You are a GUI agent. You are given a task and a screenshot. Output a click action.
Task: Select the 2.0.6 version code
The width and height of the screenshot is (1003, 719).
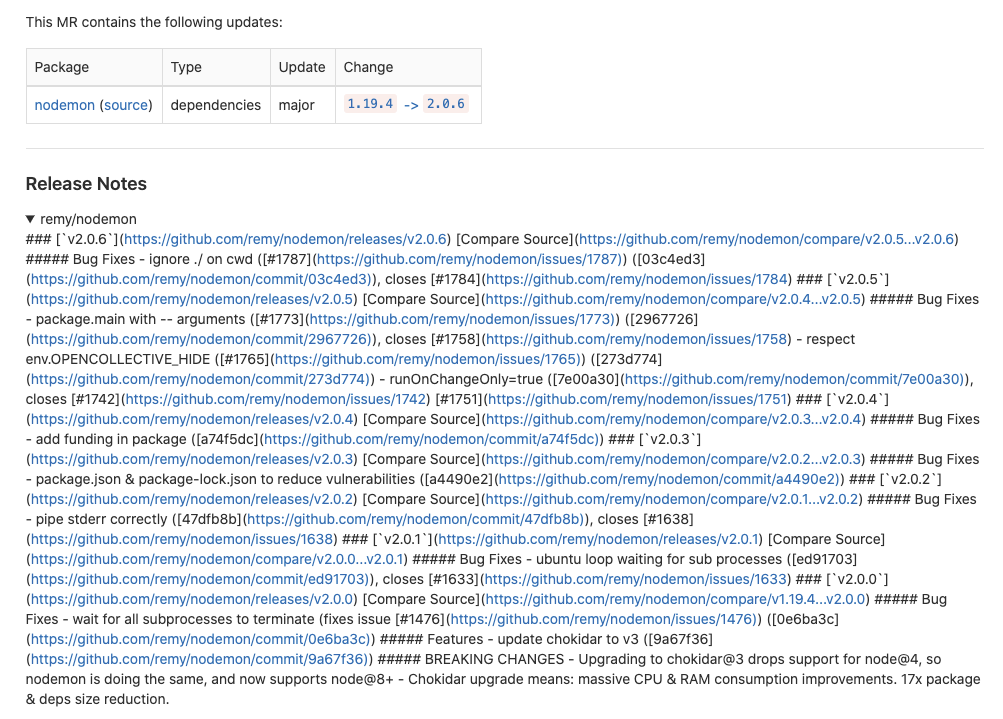click(446, 104)
